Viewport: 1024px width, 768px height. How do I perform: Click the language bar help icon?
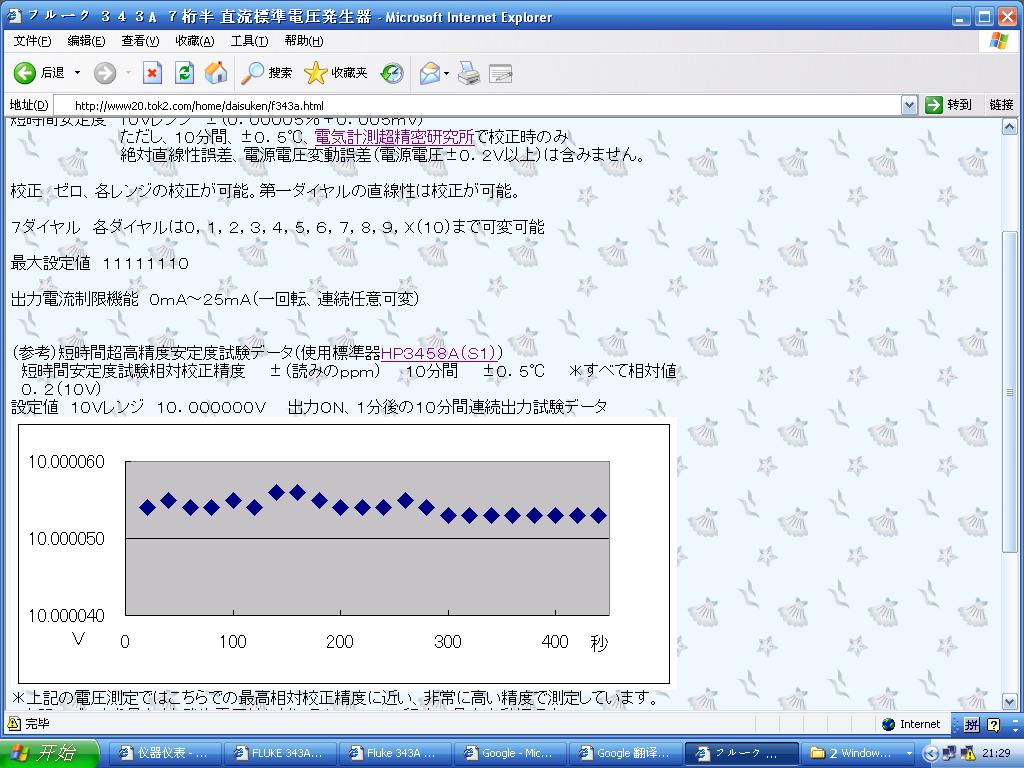coord(994,724)
